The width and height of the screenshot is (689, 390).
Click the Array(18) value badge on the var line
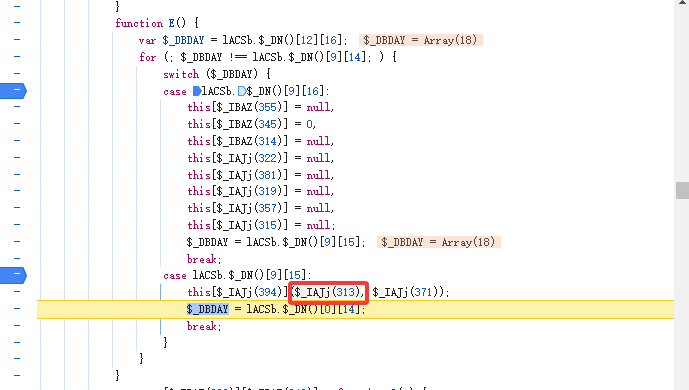pos(421,40)
